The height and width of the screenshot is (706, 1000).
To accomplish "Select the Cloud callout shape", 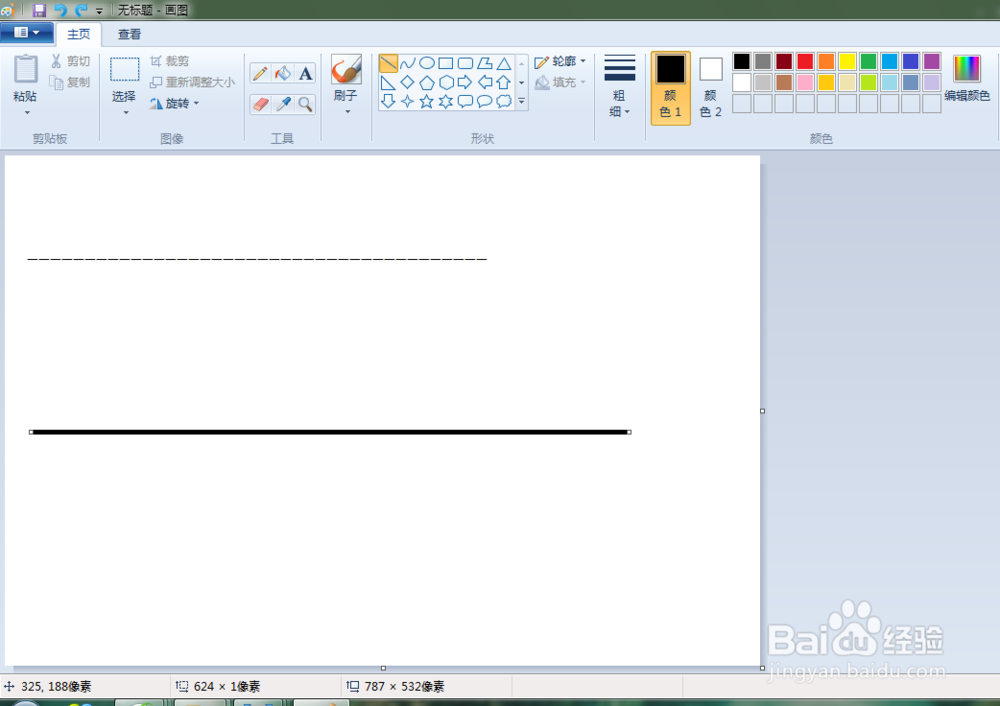I will 504,101.
